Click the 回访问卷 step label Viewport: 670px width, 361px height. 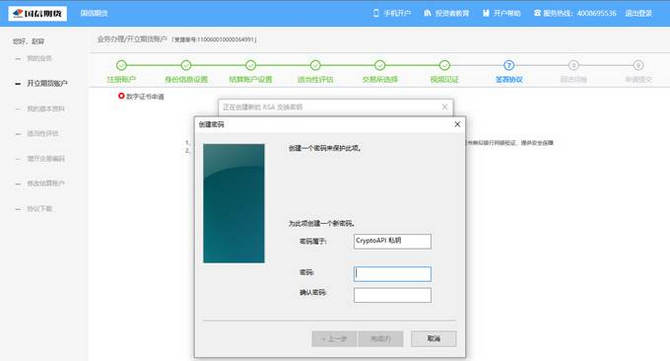coord(573,79)
